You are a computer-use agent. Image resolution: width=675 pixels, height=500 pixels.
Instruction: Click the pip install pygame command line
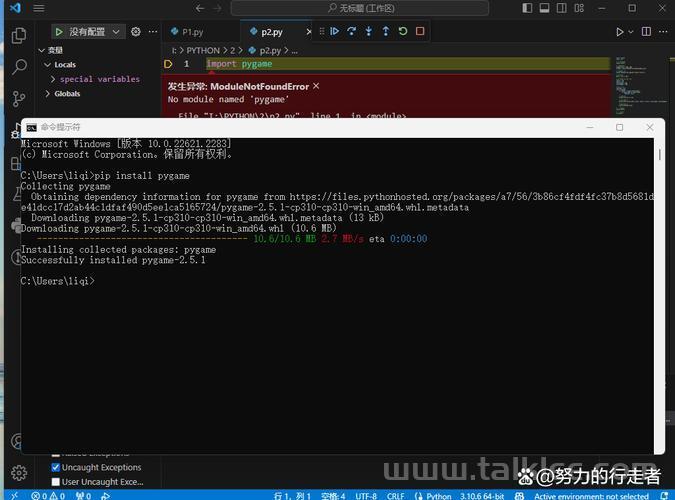(x=105, y=176)
